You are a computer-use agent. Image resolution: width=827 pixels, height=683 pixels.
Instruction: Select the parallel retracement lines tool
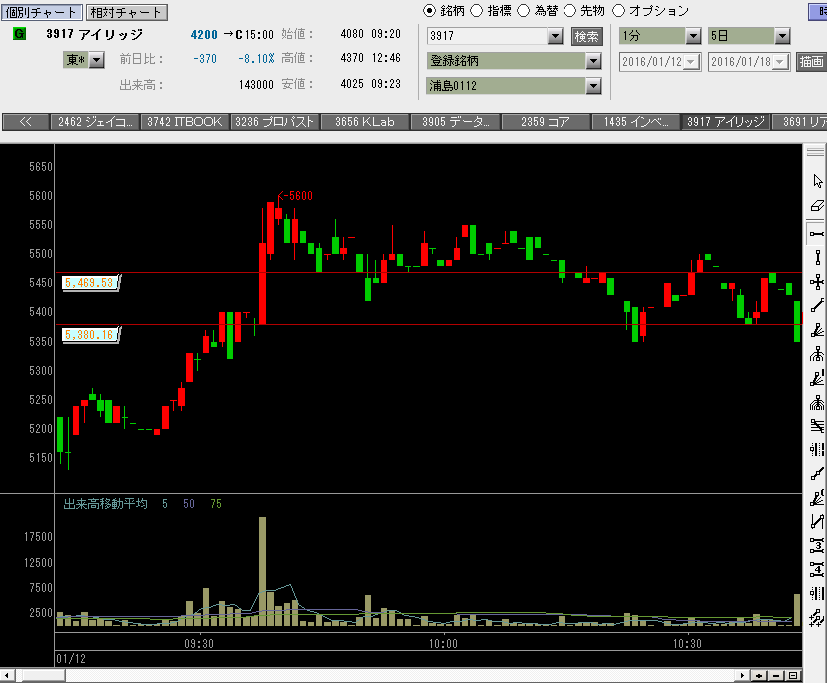click(x=817, y=426)
